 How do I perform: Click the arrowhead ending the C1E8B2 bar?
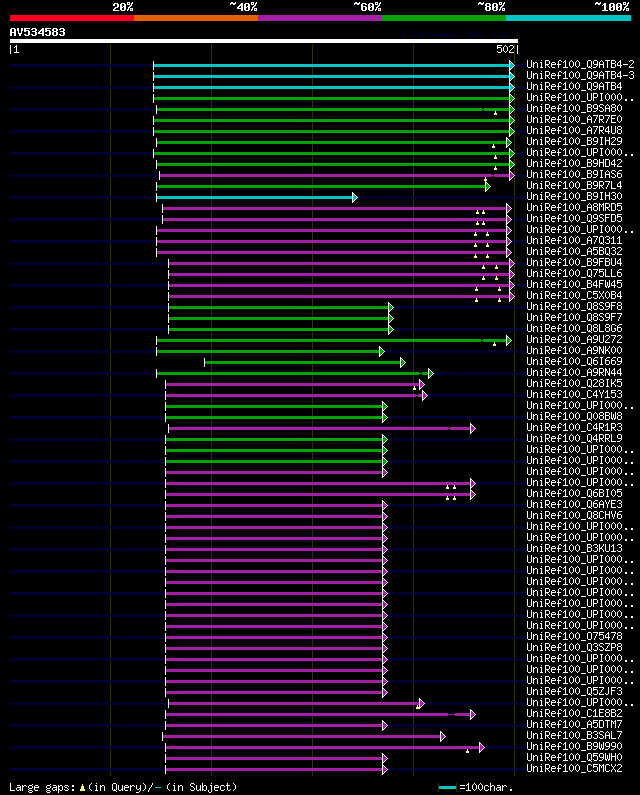[x=473, y=714]
